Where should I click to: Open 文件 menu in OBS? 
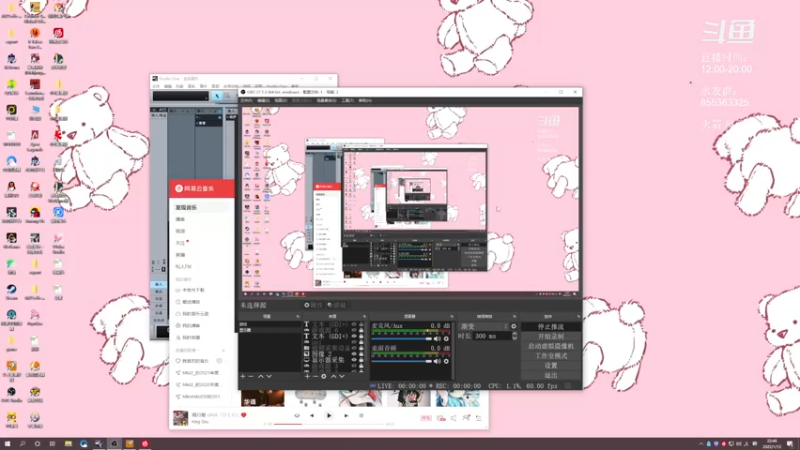(246, 101)
